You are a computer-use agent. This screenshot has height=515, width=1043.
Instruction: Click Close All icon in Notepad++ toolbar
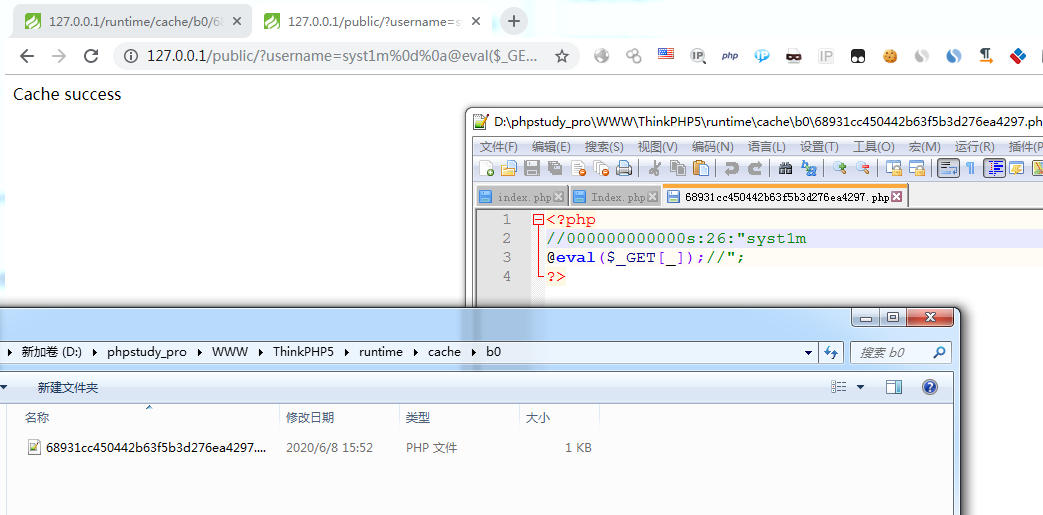601,168
